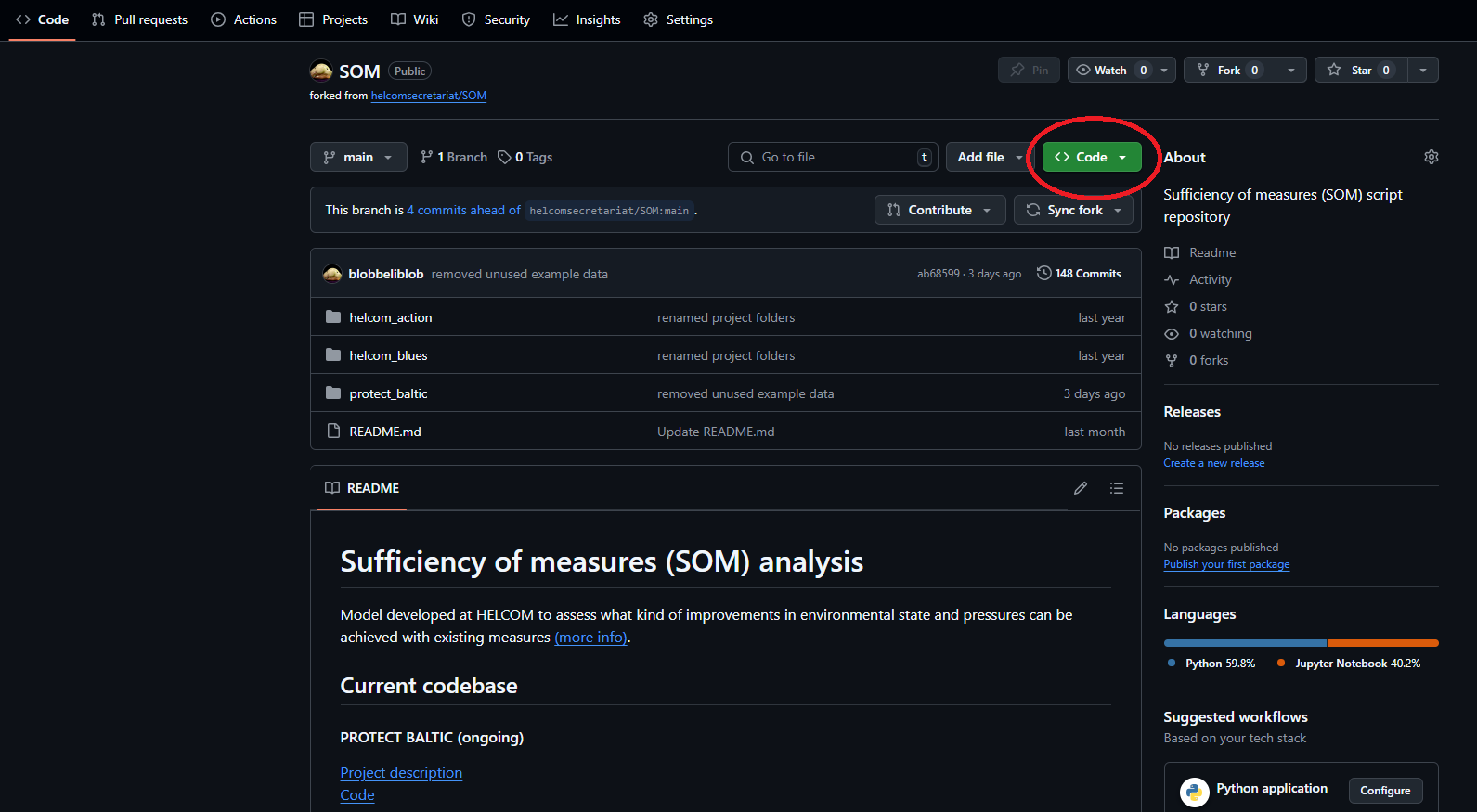Screen dimensions: 1477x812
Task: Follow the 'more info' link
Action: pyautogui.click(x=591, y=638)
